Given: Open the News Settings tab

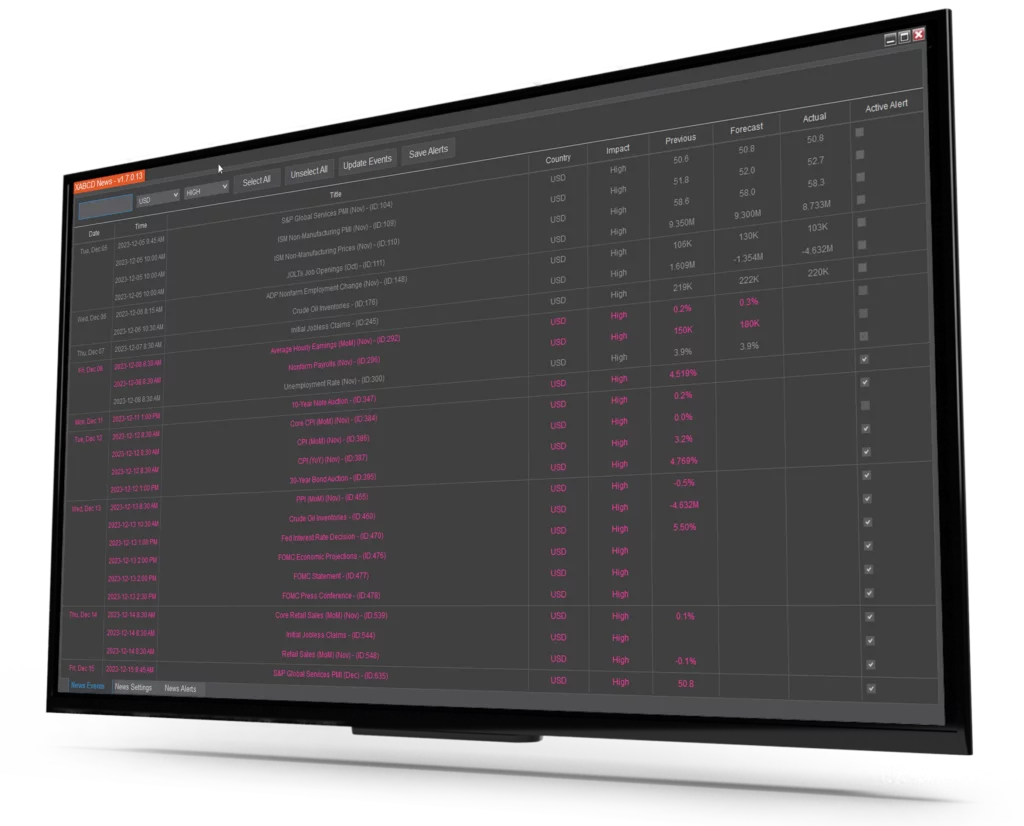Looking at the screenshot, I should (x=133, y=687).
